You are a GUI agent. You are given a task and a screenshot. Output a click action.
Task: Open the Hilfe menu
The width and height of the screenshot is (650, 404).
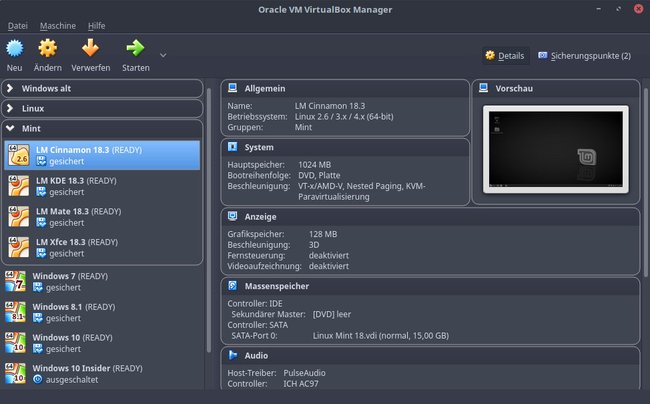pyautogui.click(x=97, y=26)
